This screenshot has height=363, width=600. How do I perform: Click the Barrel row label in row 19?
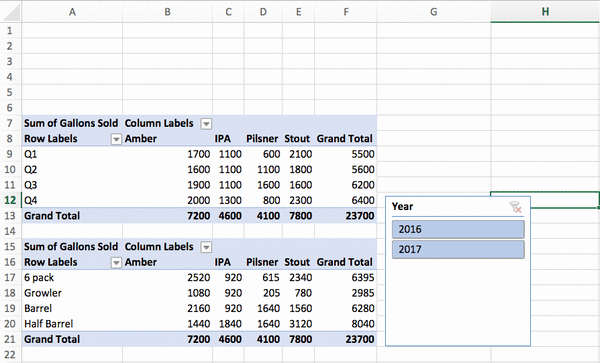38,308
